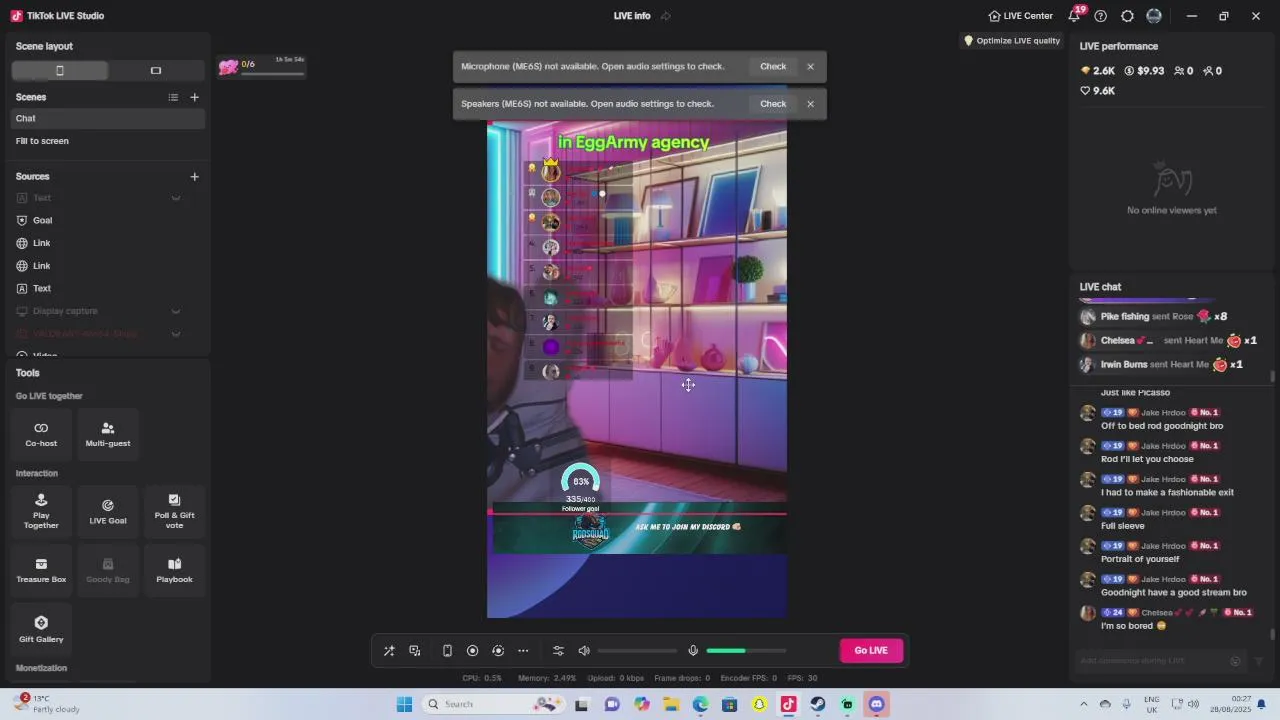Select the Chat scene
Screen dimensions: 1280x720
(108, 118)
